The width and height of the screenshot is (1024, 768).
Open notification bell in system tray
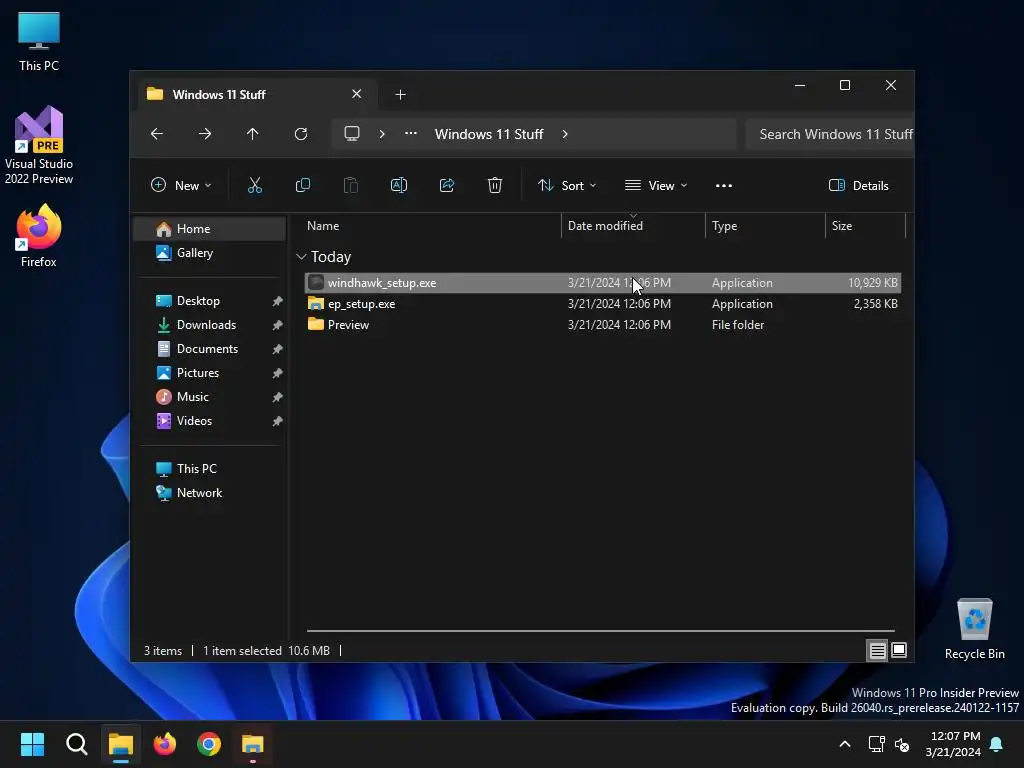tap(996, 744)
